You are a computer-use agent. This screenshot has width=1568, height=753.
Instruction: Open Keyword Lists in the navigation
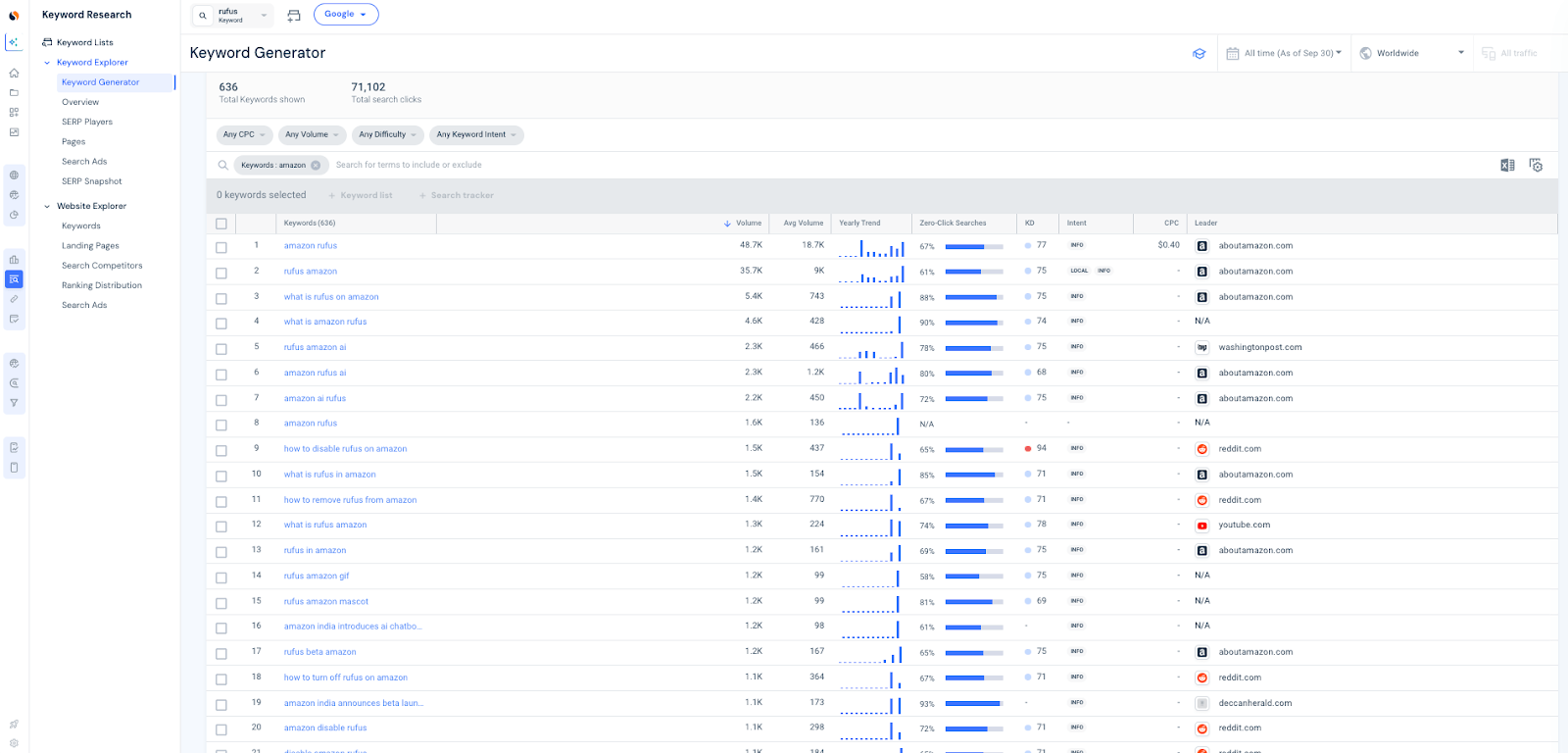(x=84, y=42)
